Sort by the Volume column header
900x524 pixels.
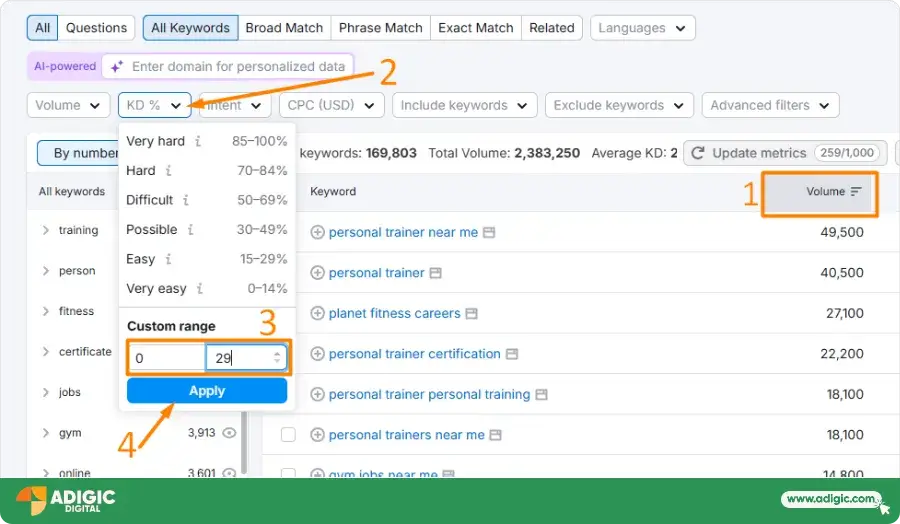820,192
